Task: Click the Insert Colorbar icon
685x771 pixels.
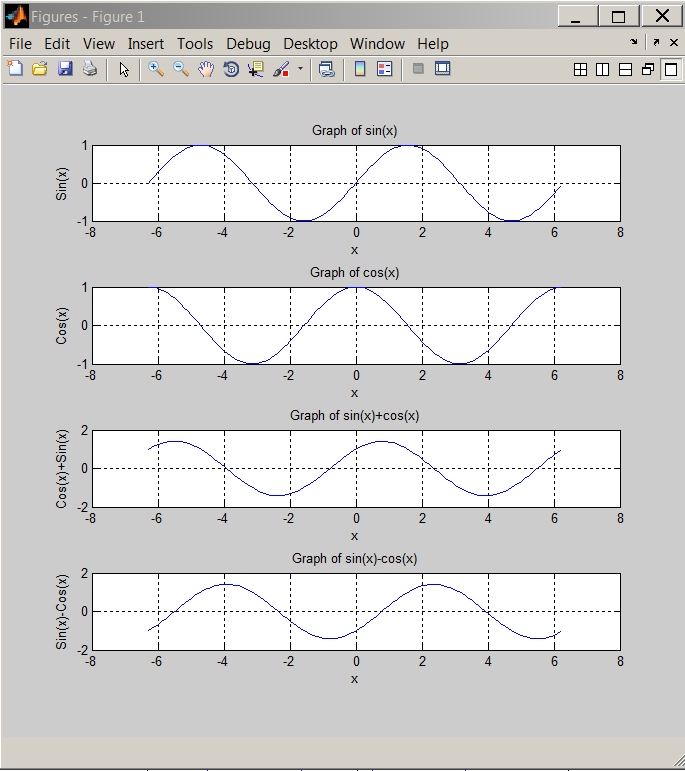Action: pos(360,69)
